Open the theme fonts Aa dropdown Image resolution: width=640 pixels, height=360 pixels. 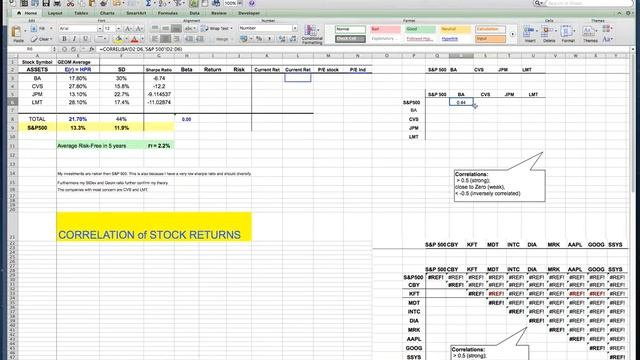608,39
